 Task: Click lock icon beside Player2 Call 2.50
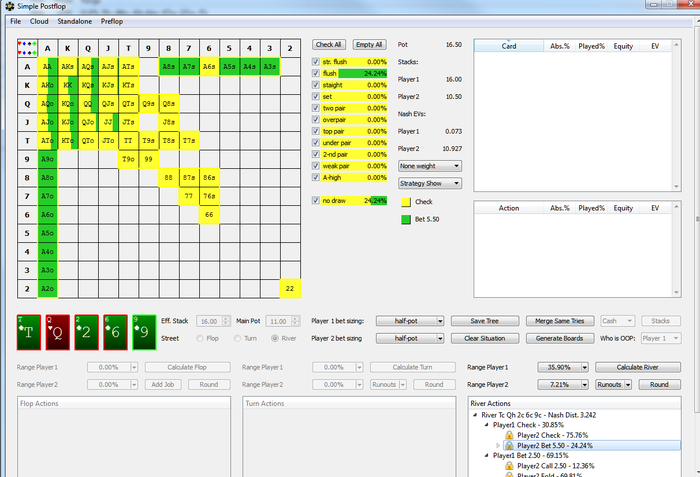point(509,466)
